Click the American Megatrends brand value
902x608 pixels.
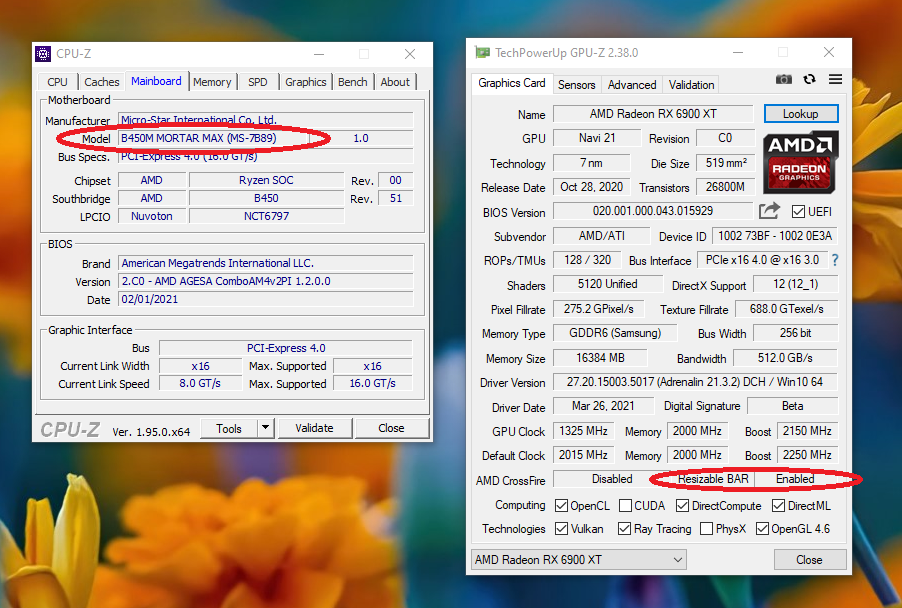point(266,263)
